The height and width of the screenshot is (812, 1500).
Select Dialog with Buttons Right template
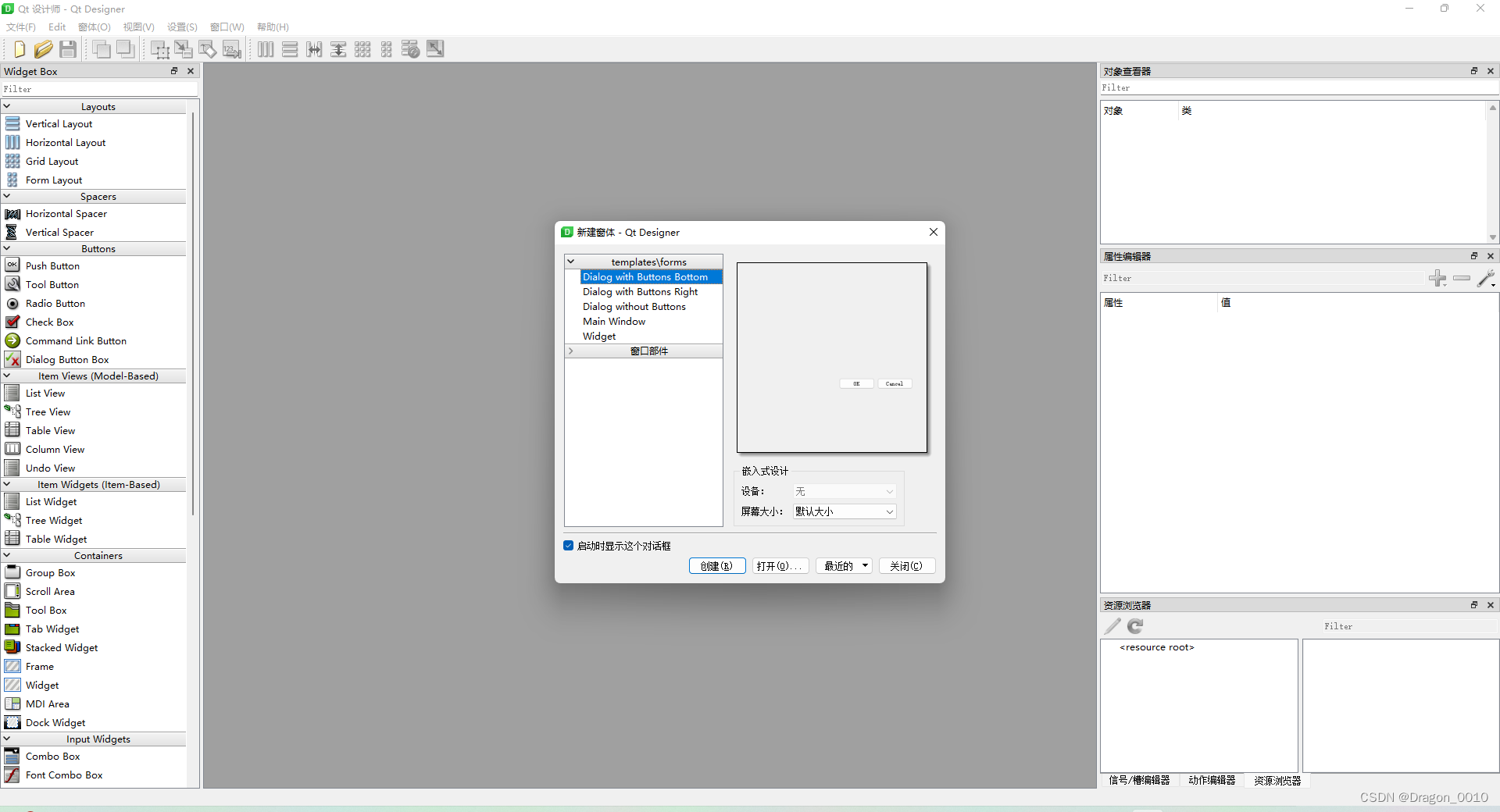tap(640, 291)
